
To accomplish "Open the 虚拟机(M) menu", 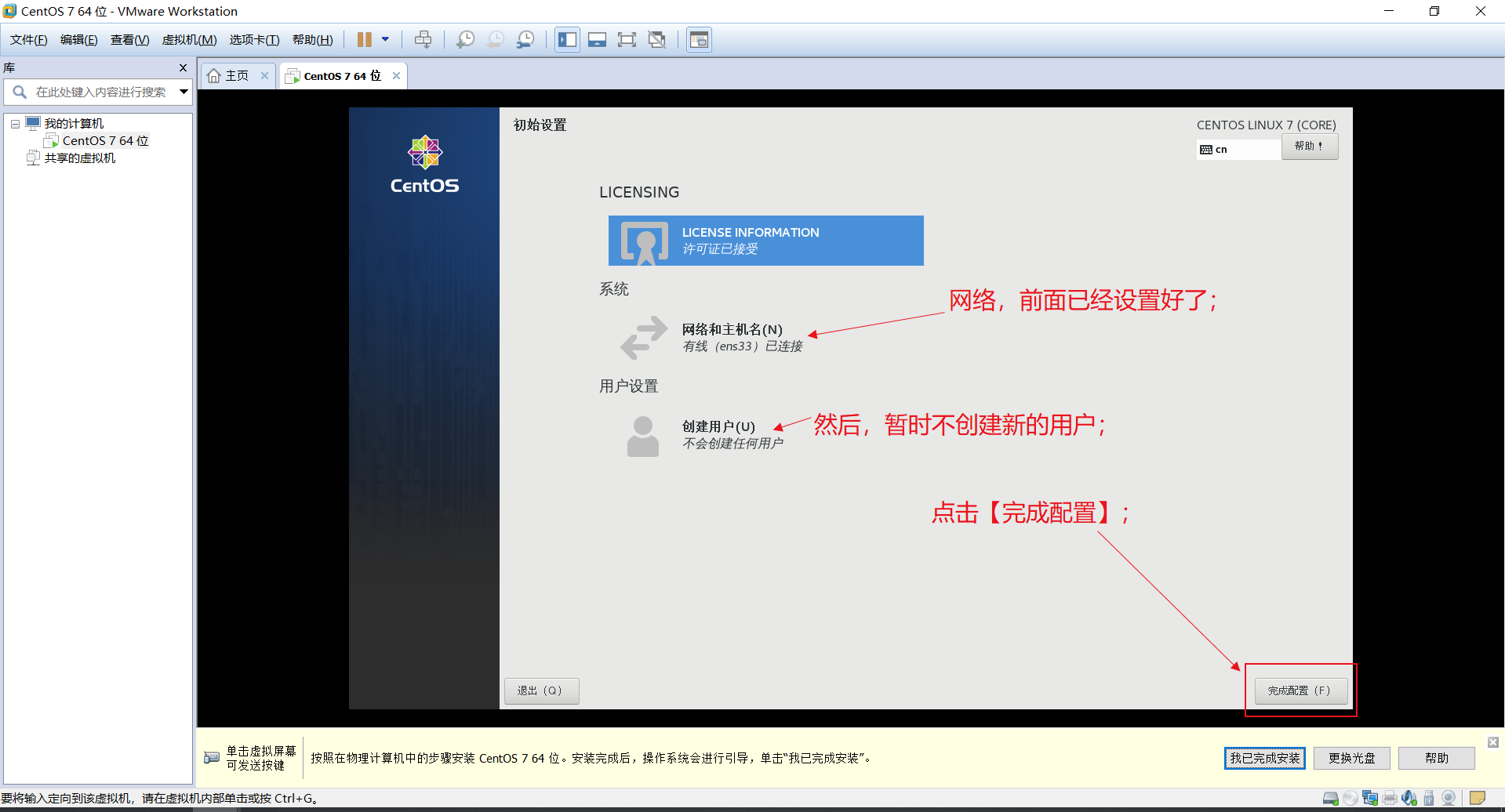I will [x=190, y=40].
